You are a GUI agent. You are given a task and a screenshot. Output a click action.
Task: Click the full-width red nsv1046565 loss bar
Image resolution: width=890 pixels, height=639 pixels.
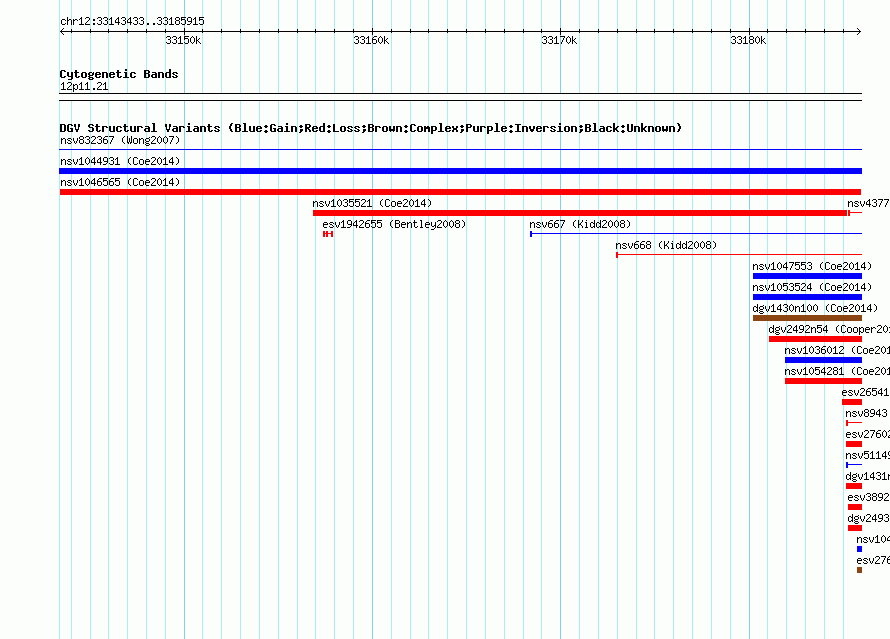point(460,192)
